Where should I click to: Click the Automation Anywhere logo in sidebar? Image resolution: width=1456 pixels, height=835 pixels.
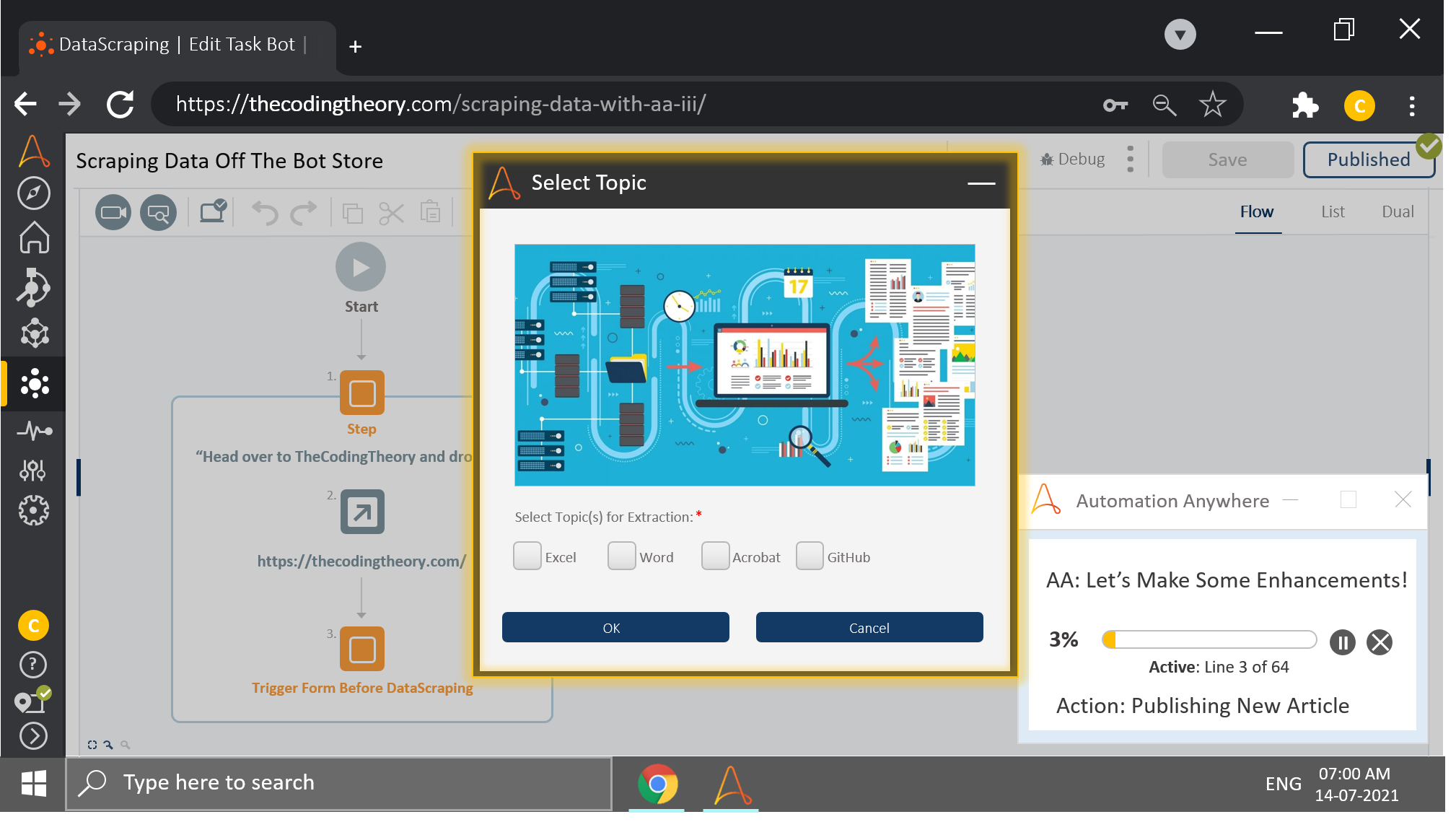34,152
